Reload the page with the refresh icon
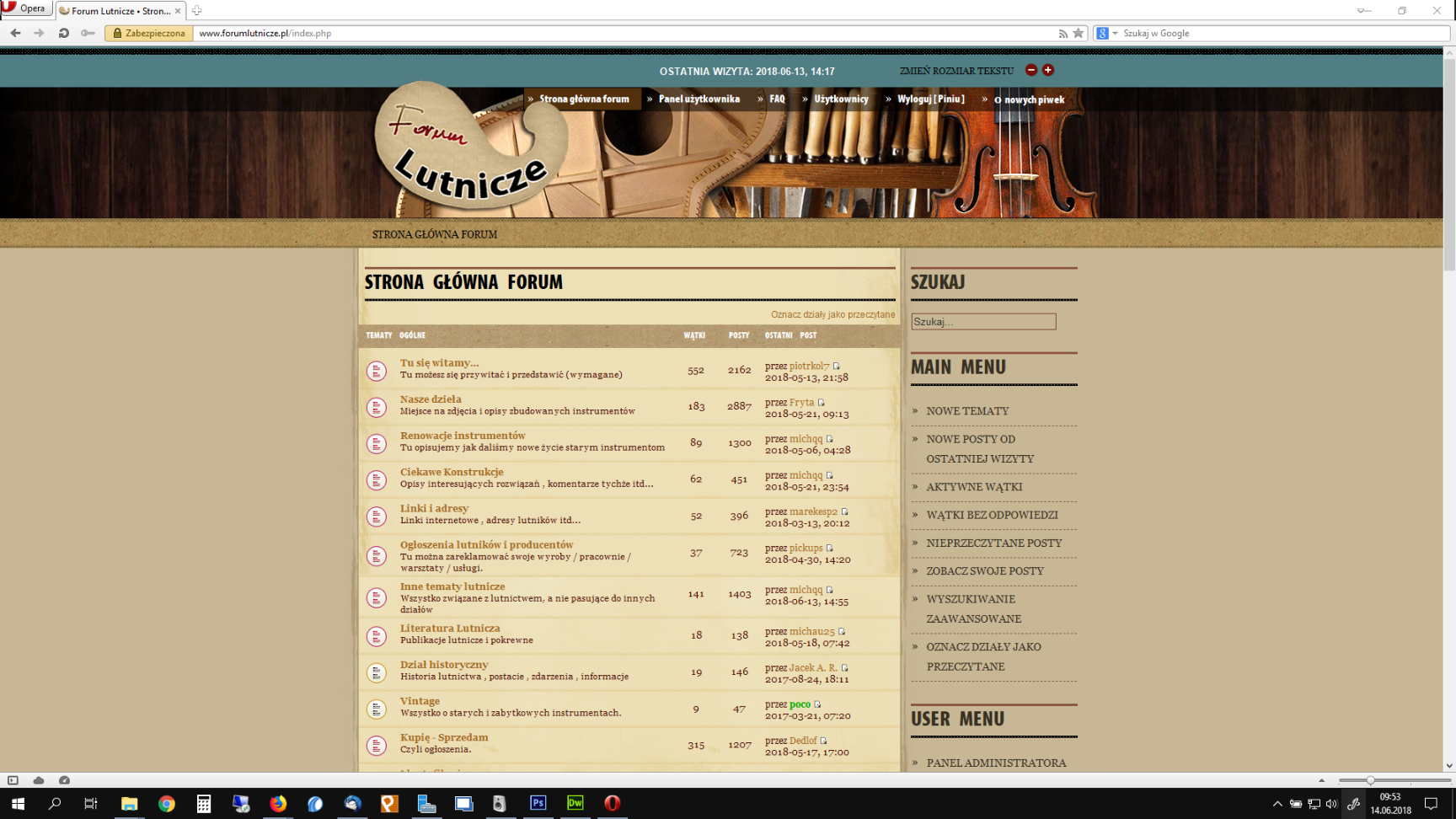This screenshot has width=1456, height=819. 63,33
